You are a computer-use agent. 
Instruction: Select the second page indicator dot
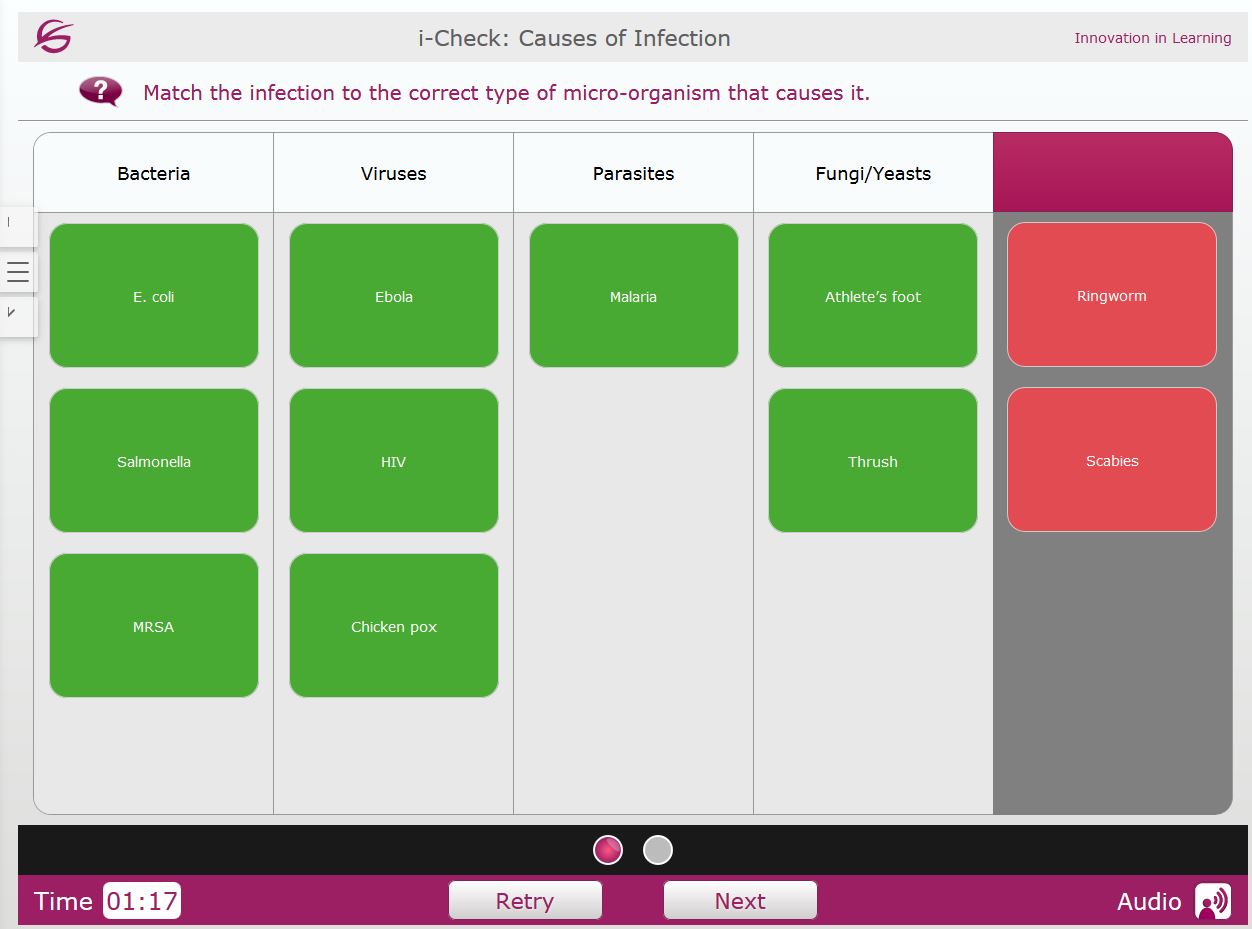[657, 850]
